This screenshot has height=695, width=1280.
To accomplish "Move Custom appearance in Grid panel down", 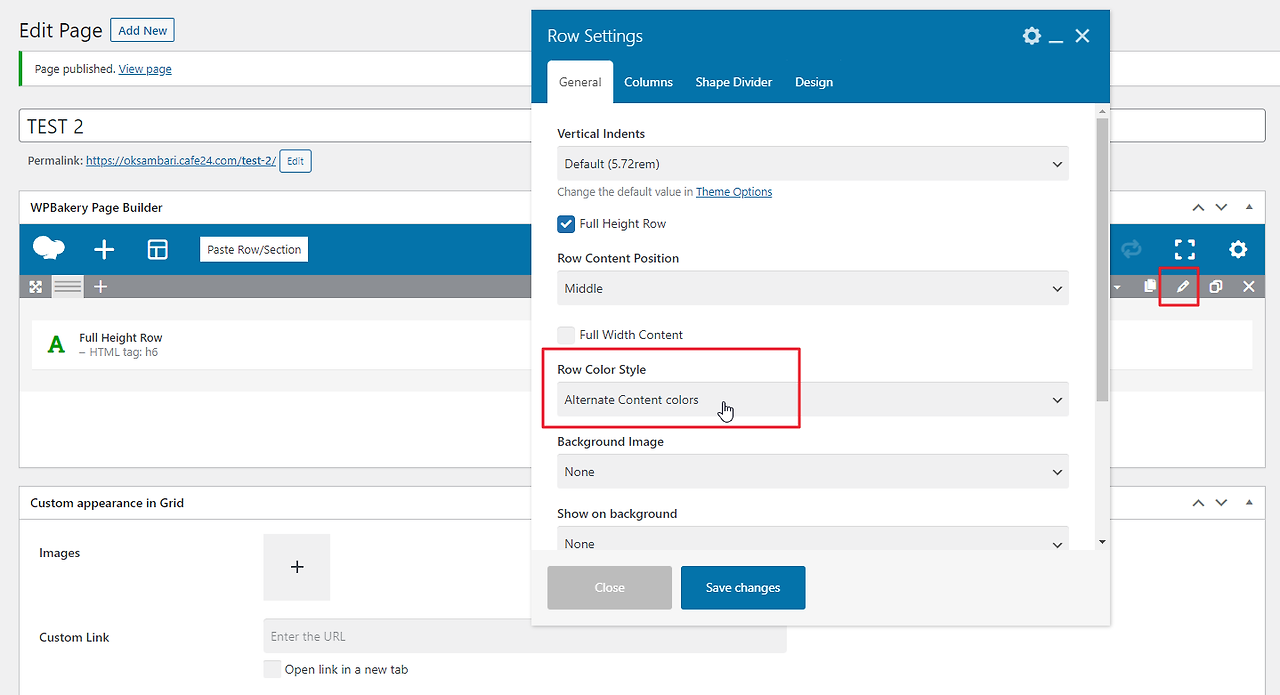I will (1221, 503).
